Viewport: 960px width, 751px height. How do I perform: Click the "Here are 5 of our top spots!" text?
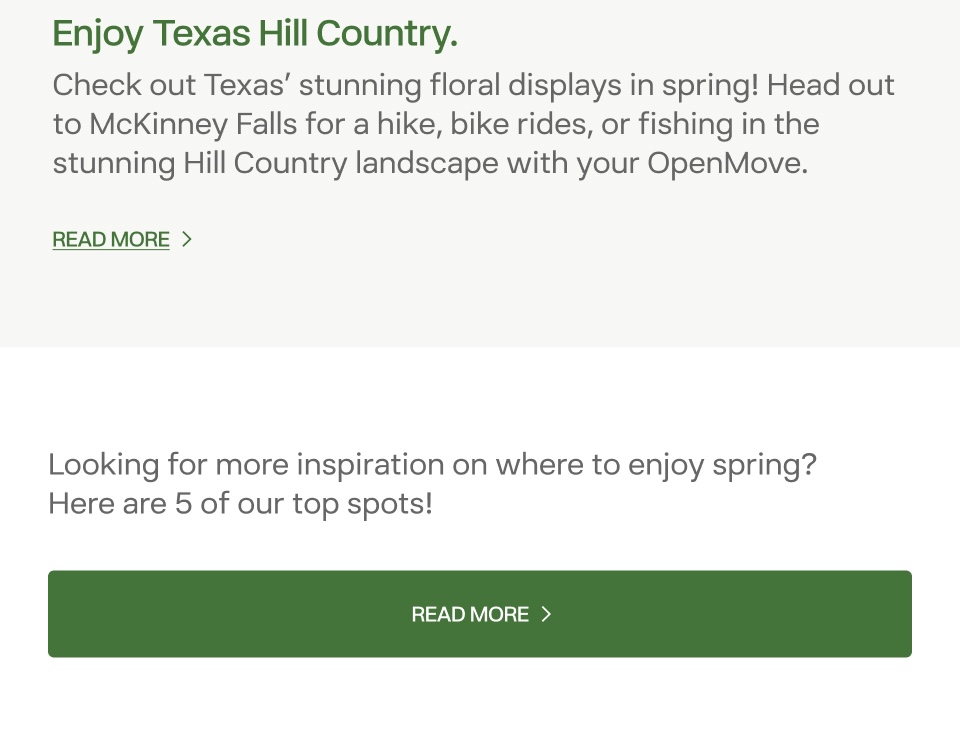240,503
